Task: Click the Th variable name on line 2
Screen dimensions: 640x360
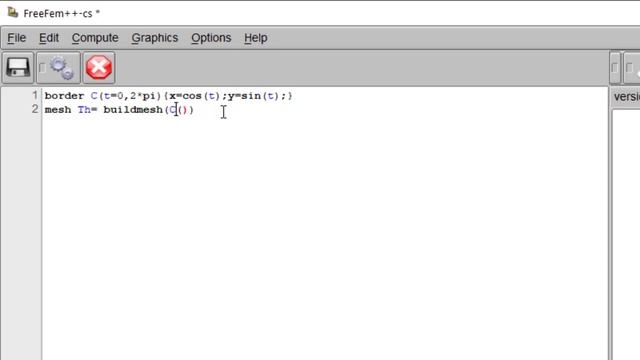Action: tap(84, 110)
